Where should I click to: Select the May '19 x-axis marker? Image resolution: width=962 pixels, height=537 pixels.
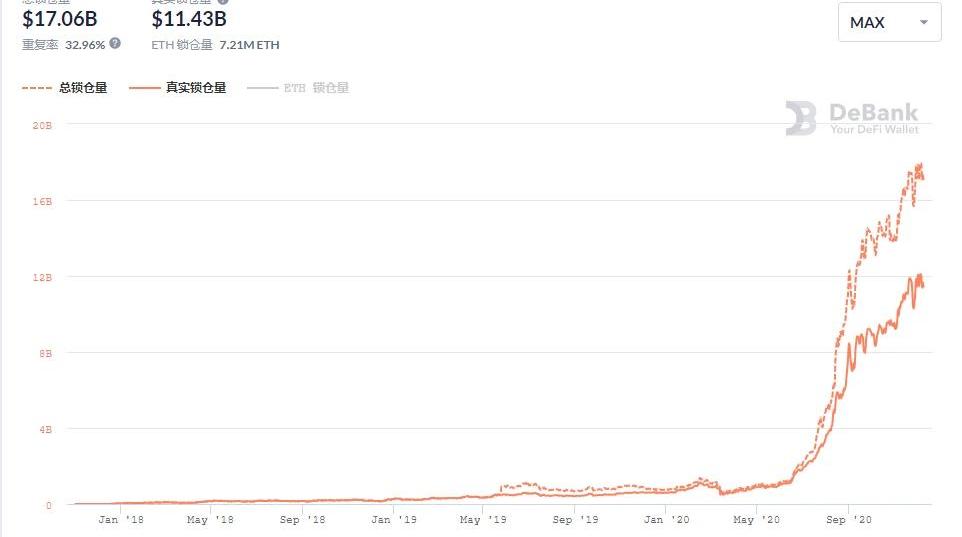482,520
